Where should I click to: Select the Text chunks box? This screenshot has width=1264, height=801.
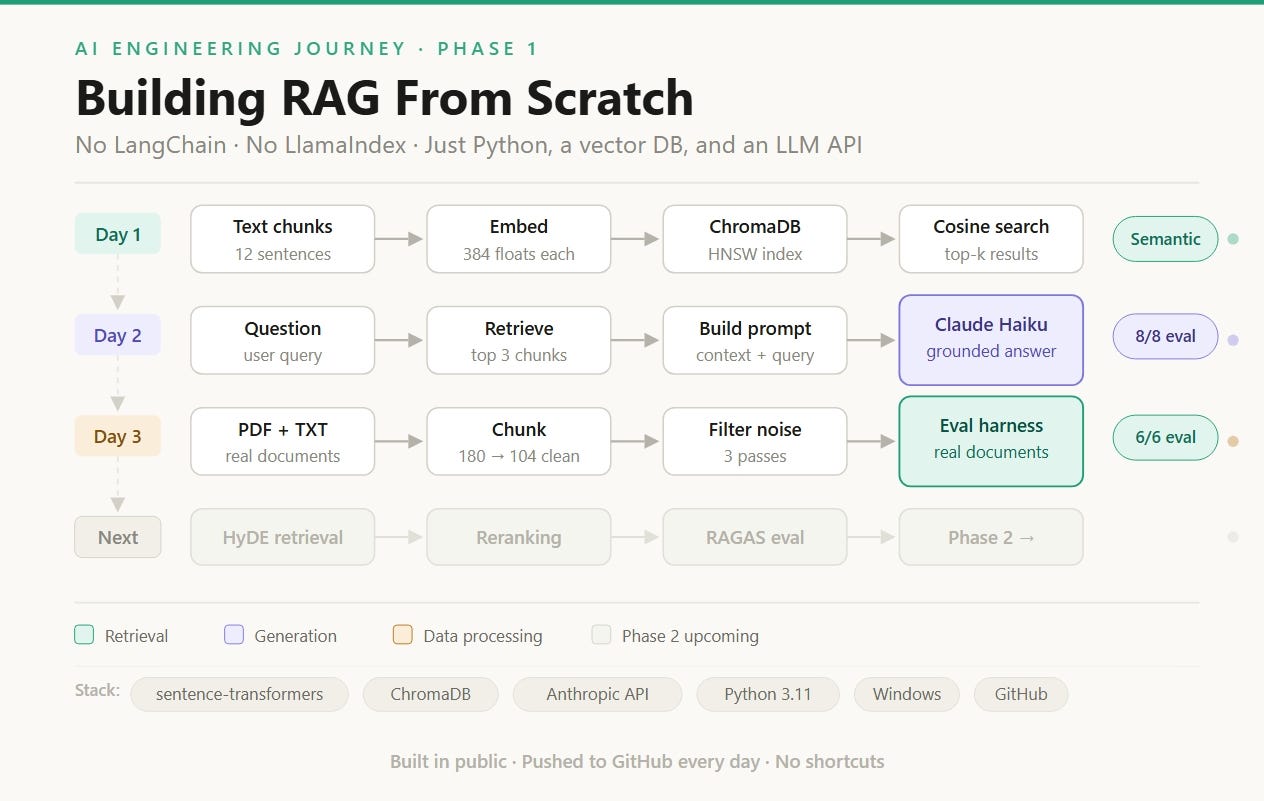click(283, 239)
